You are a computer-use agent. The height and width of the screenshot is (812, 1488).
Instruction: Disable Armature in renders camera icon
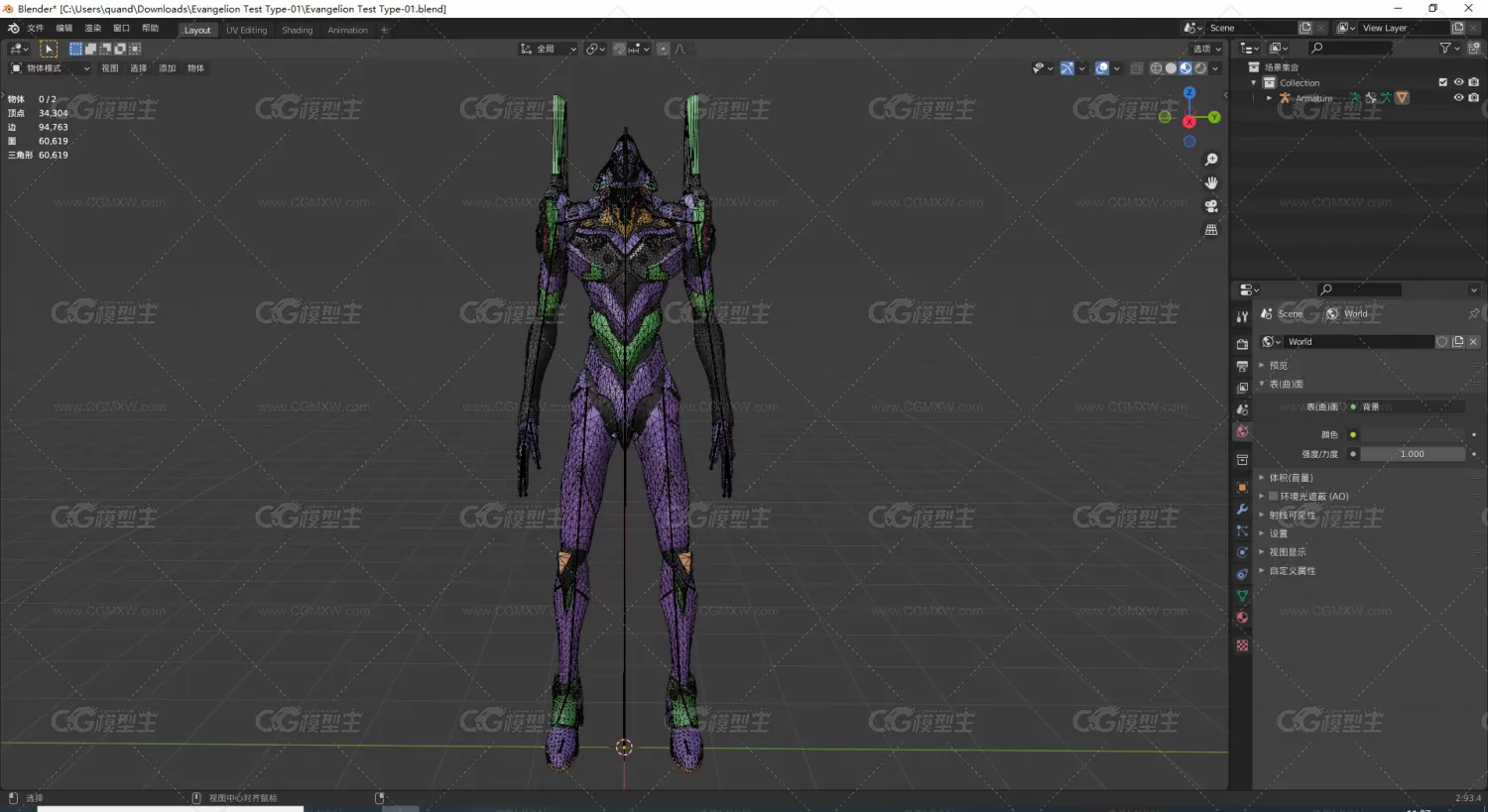[x=1474, y=97]
